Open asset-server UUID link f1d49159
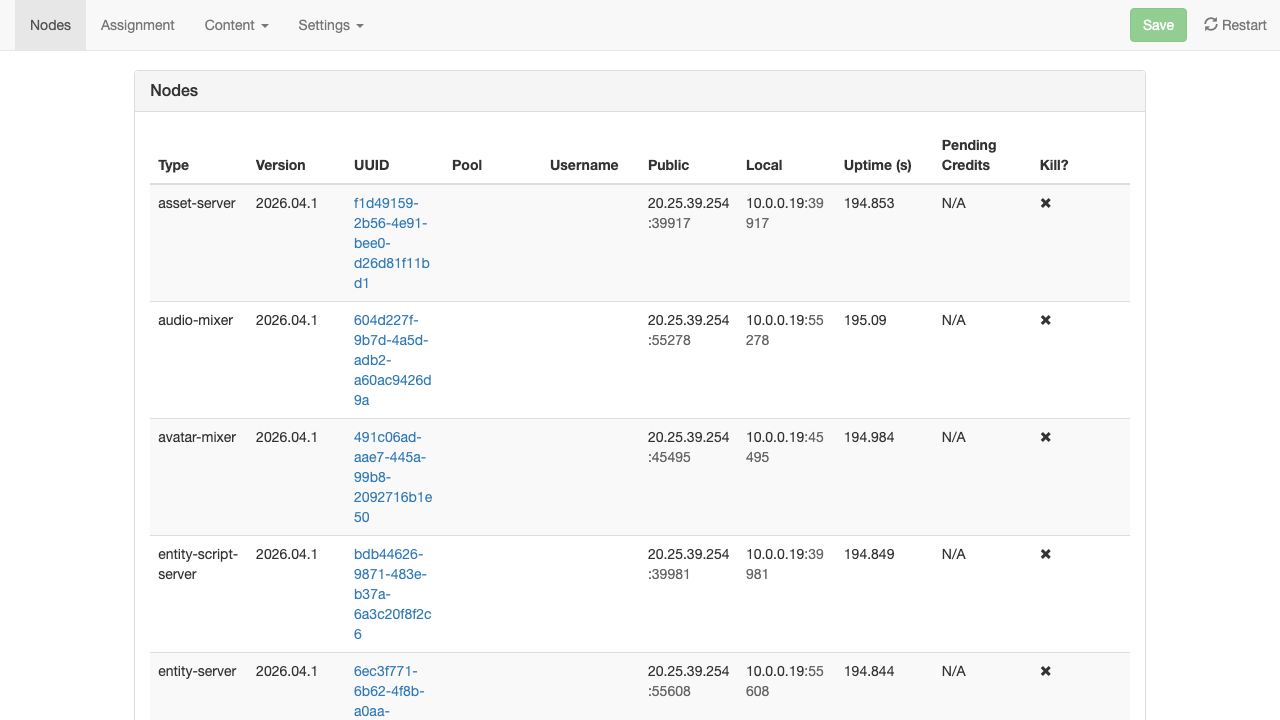 pyautogui.click(x=392, y=243)
